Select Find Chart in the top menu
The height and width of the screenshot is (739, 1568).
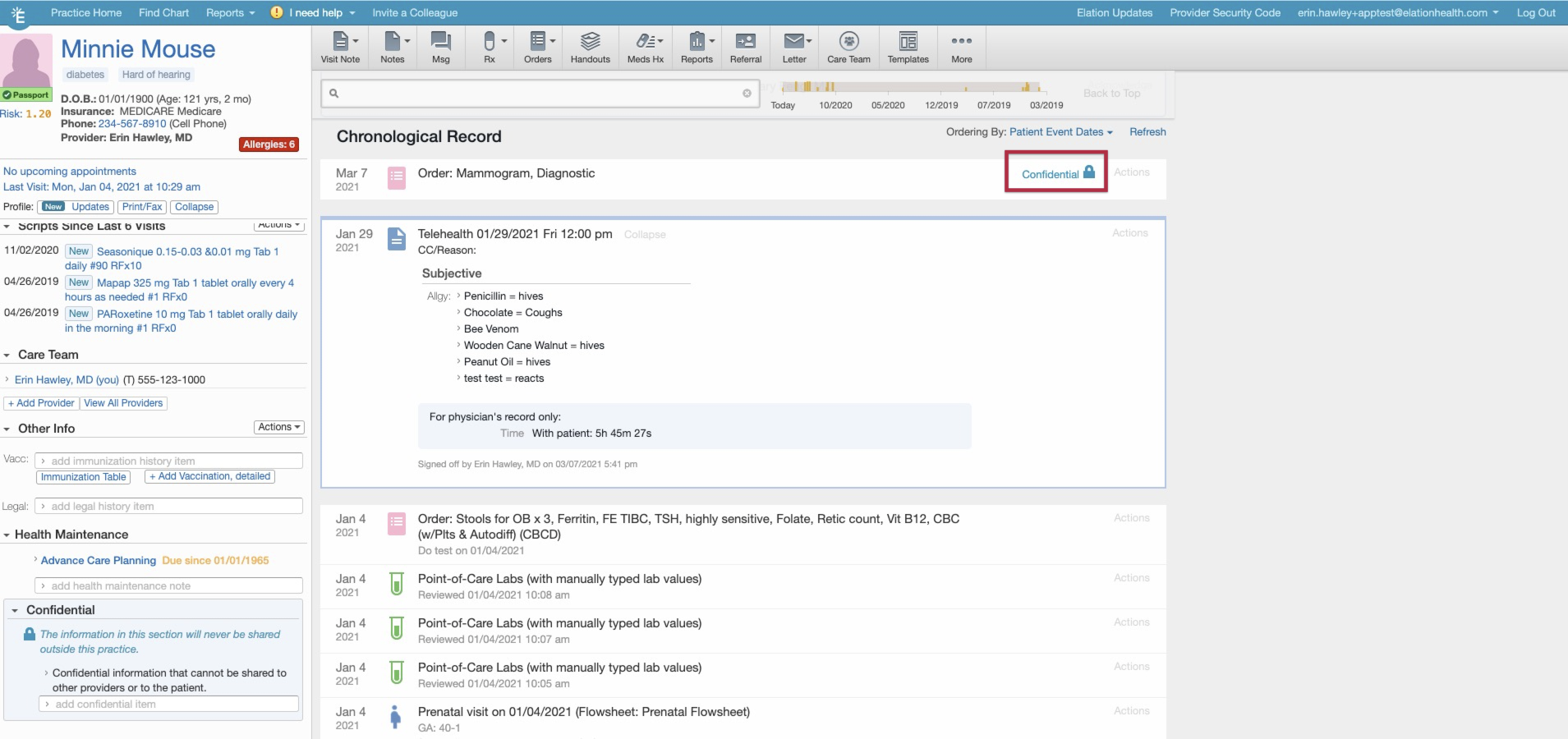(x=163, y=12)
